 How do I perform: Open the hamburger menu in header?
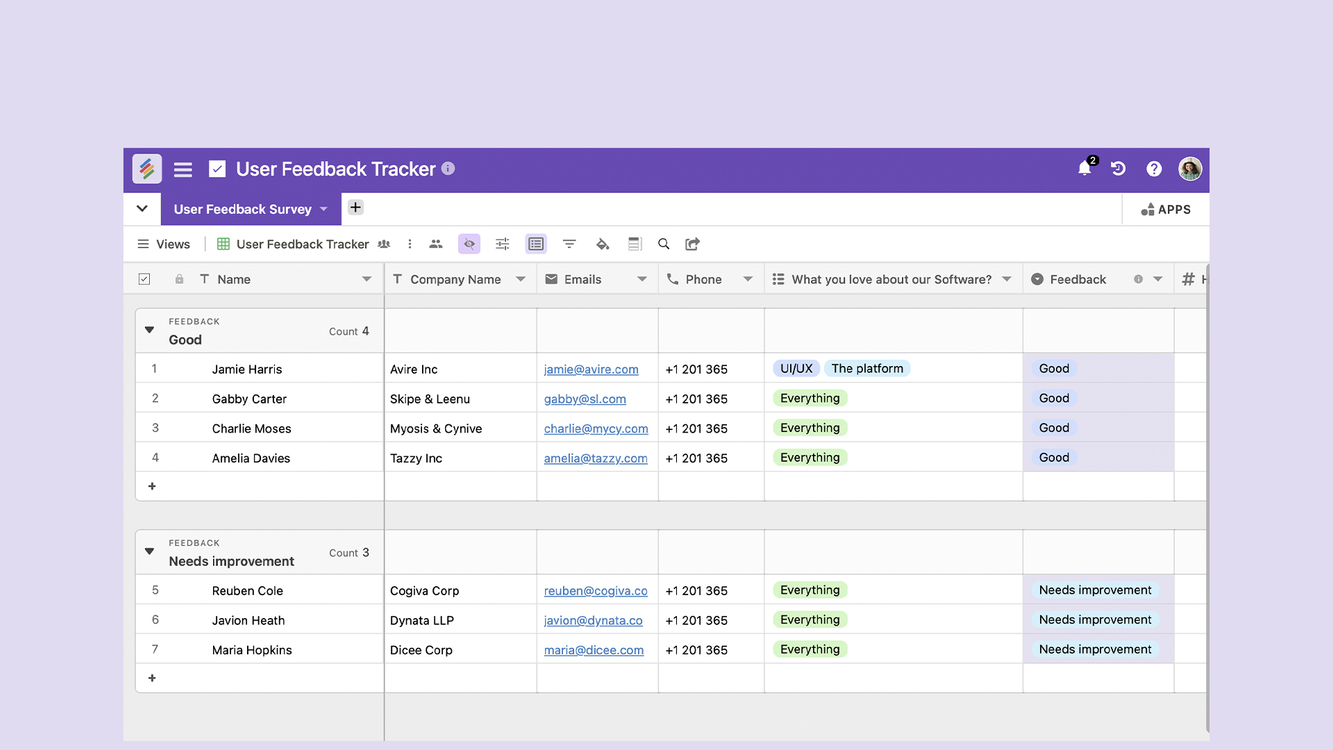coord(183,170)
